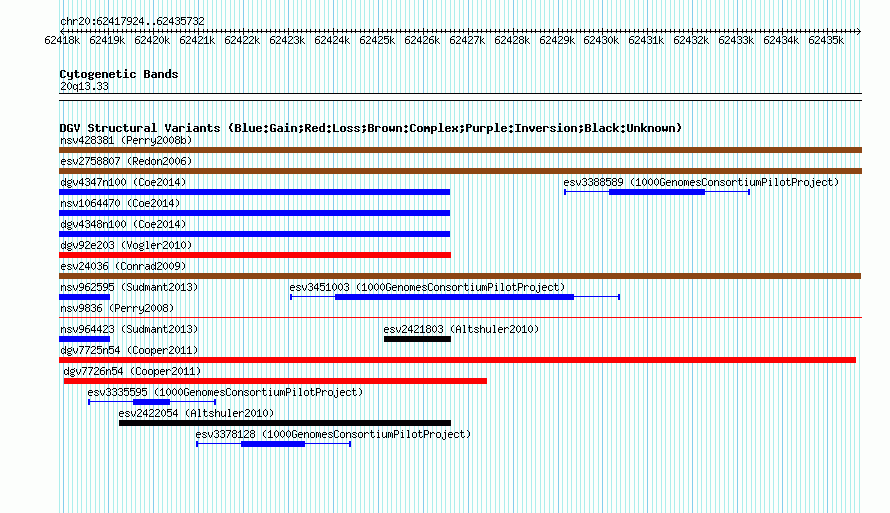Select long red bar under dgv7725n54

457,360
